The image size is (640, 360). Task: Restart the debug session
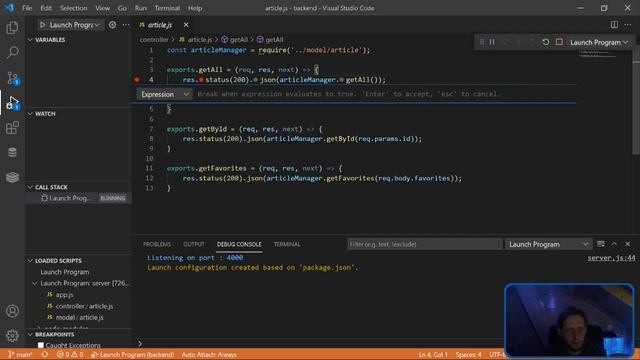click(x=545, y=42)
